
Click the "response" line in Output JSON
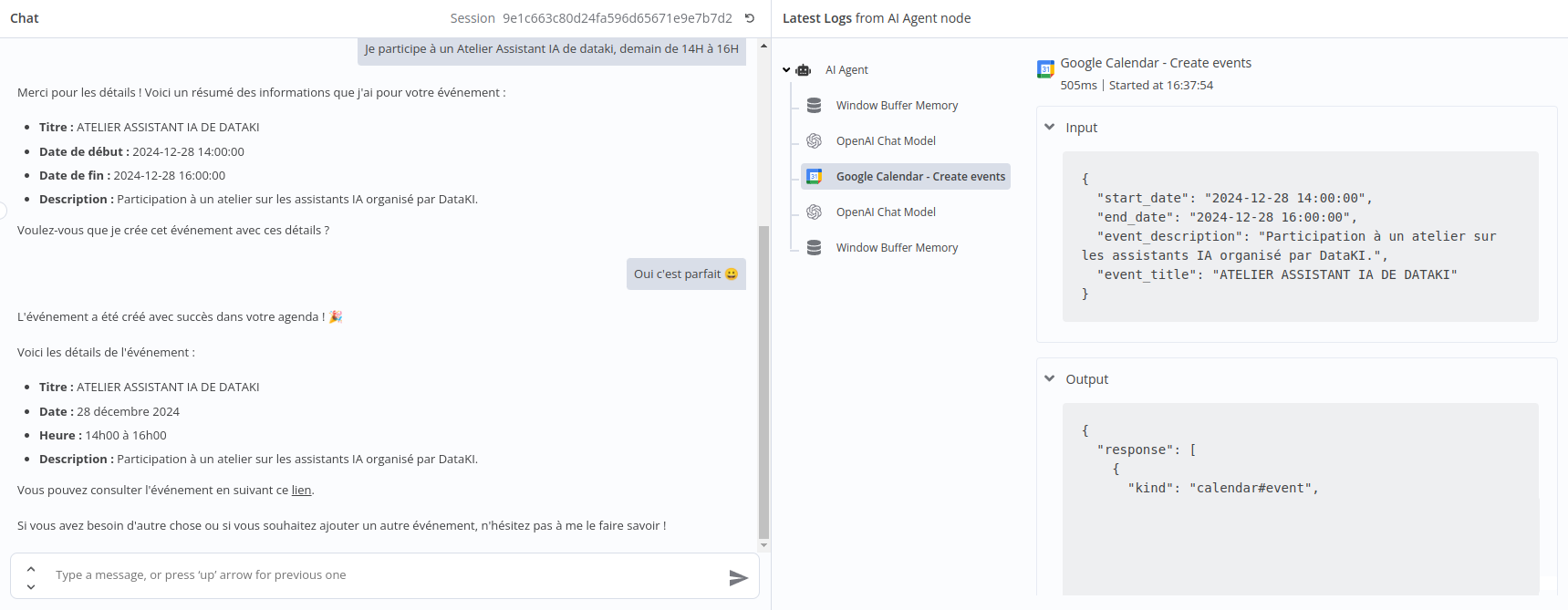coord(1147,450)
